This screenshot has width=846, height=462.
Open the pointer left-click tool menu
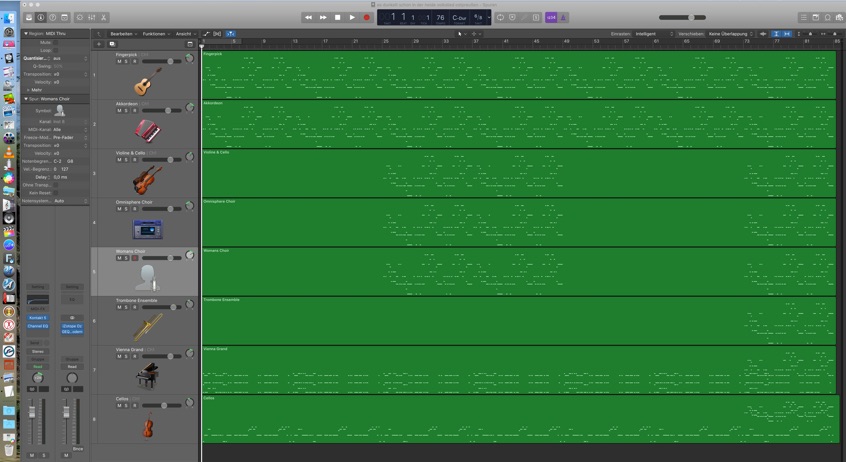pos(460,33)
